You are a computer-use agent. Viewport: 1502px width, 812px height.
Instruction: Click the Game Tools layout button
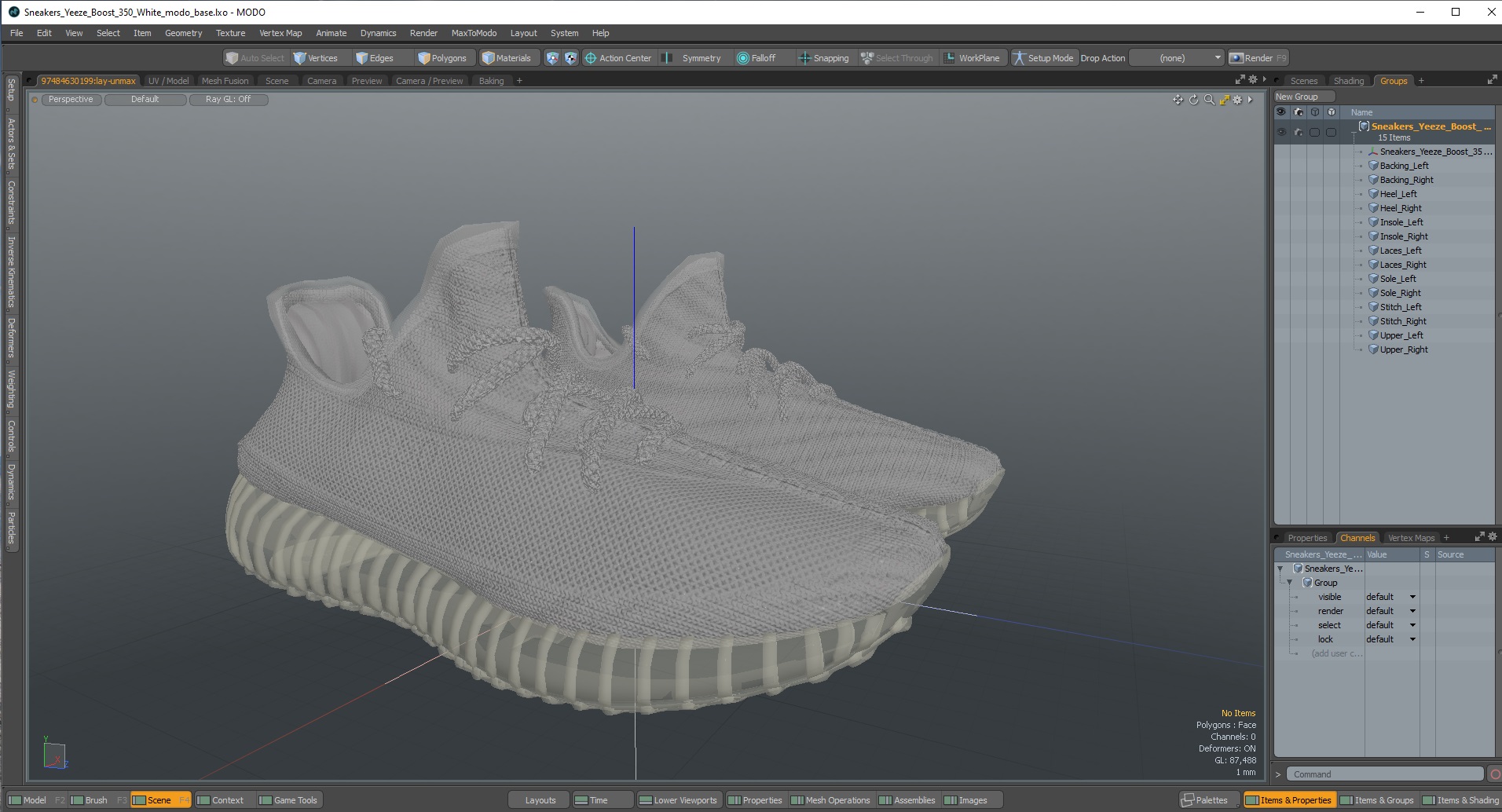point(288,800)
